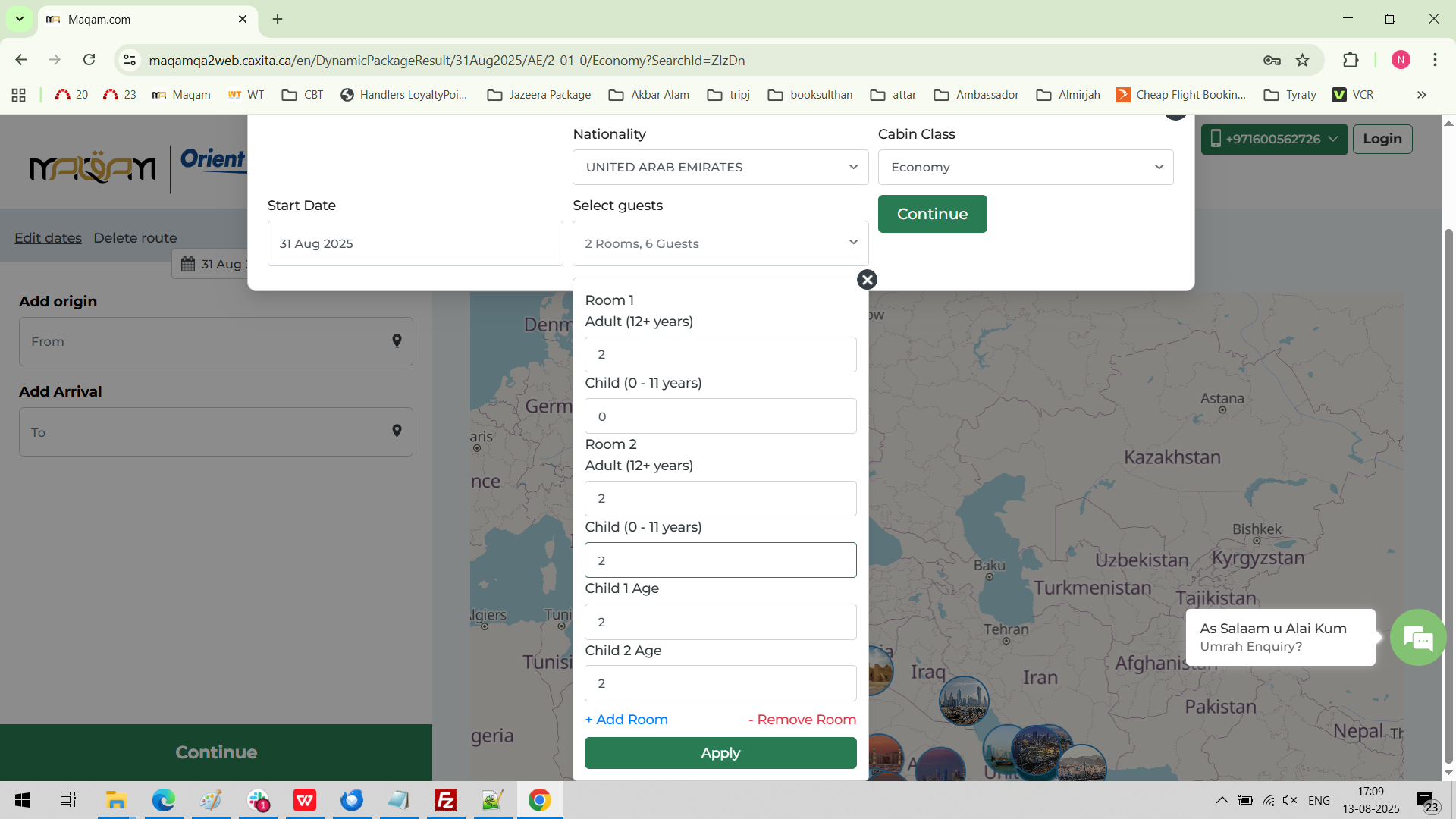Screen dimensions: 1456x819
Task: Click the password key icon in address bar
Action: click(x=1272, y=61)
